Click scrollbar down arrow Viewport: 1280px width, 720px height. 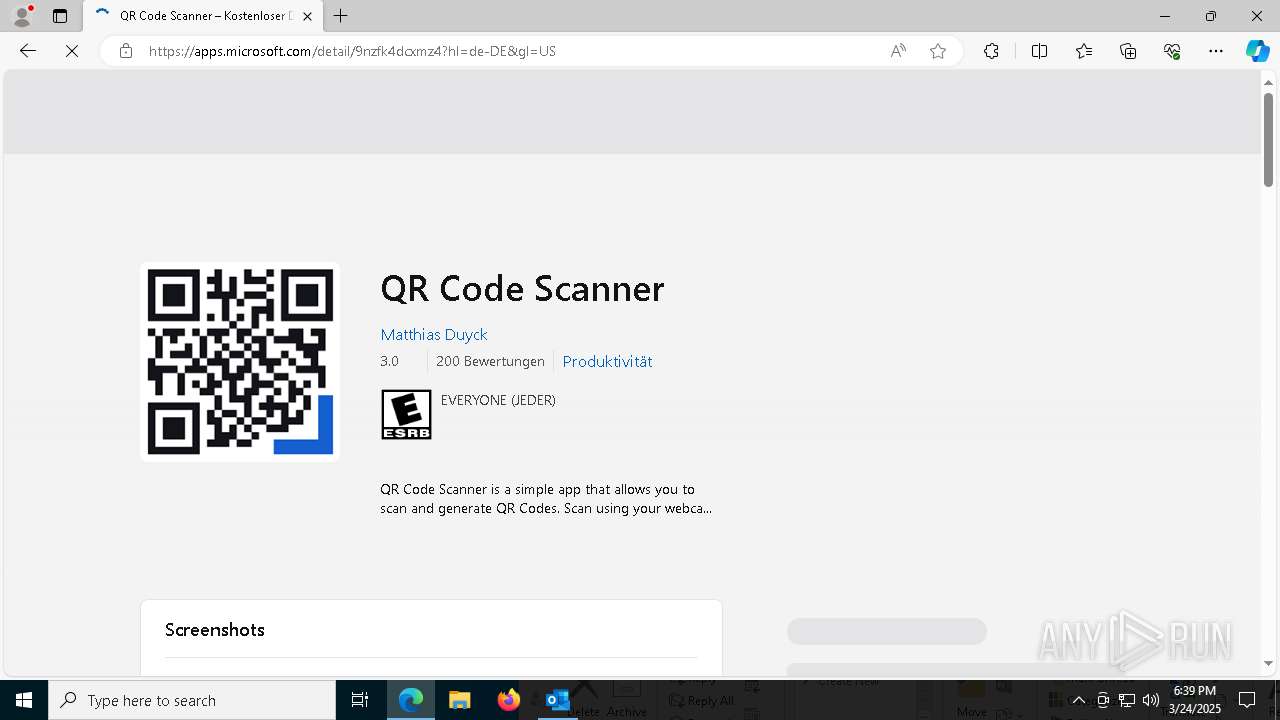[1269, 664]
